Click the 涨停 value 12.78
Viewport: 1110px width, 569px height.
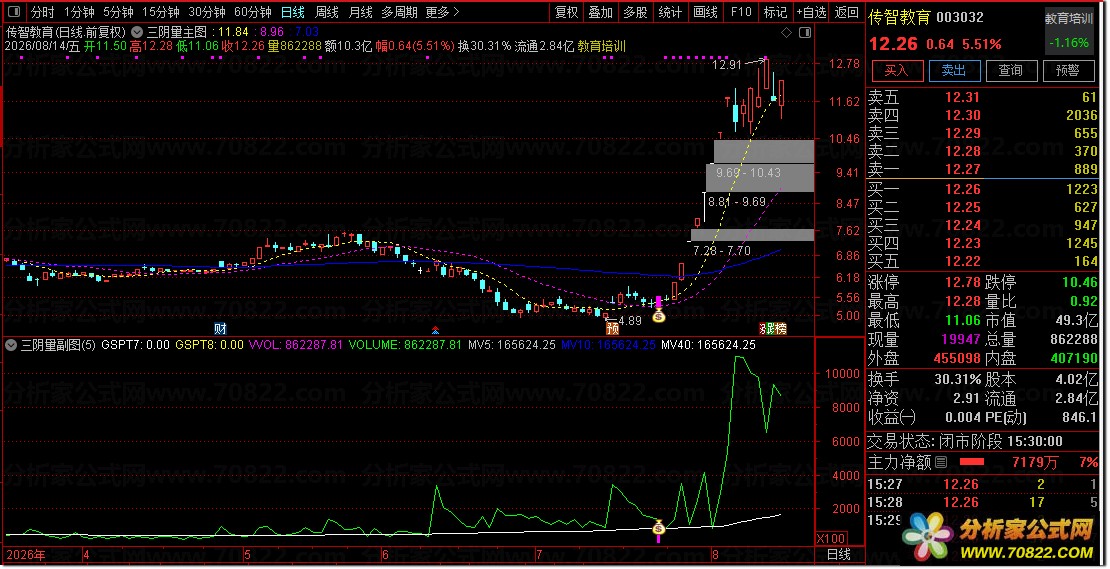tap(963, 282)
